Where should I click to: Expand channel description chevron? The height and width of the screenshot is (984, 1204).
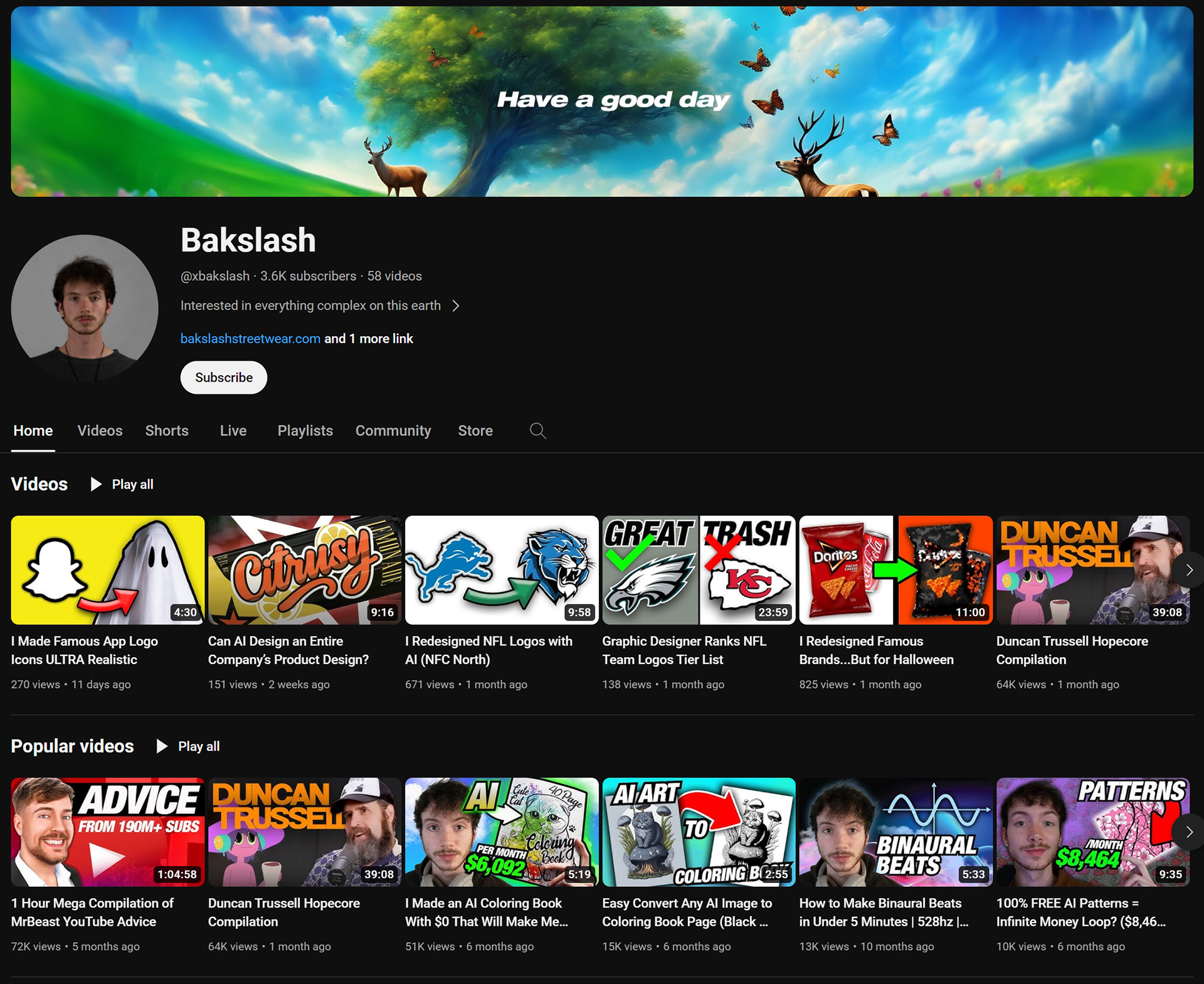[456, 306]
